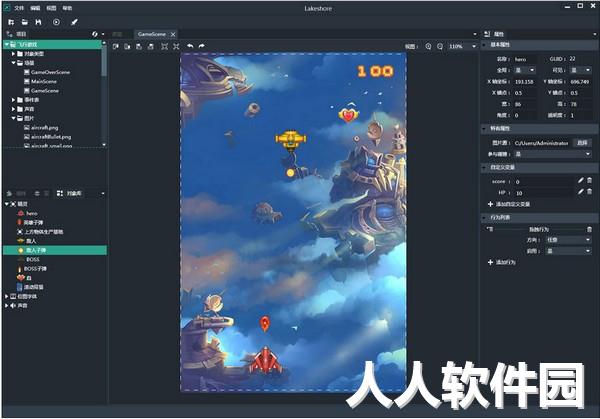Viewport: 600px width, 419px height.
Task: Click the zoom in magnifier icon
Action: point(428,46)
